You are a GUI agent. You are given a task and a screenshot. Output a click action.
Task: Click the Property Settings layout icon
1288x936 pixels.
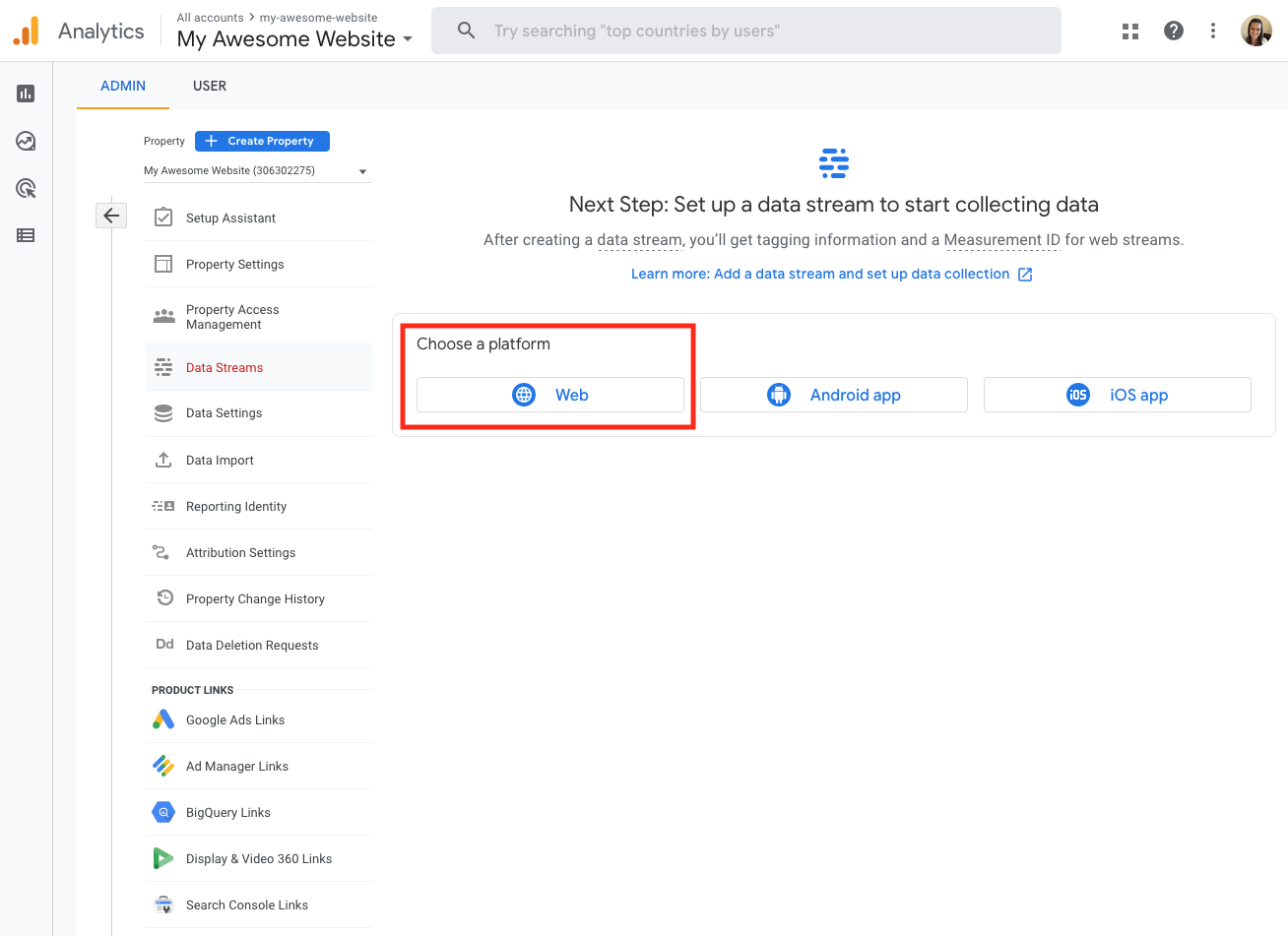[163, 264]
